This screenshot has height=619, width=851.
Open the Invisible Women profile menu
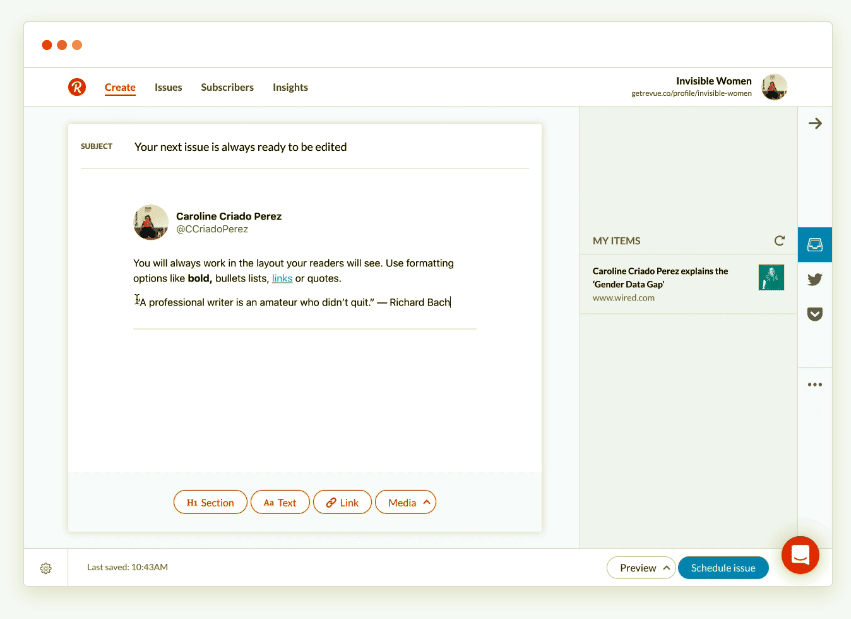point(773,87)
